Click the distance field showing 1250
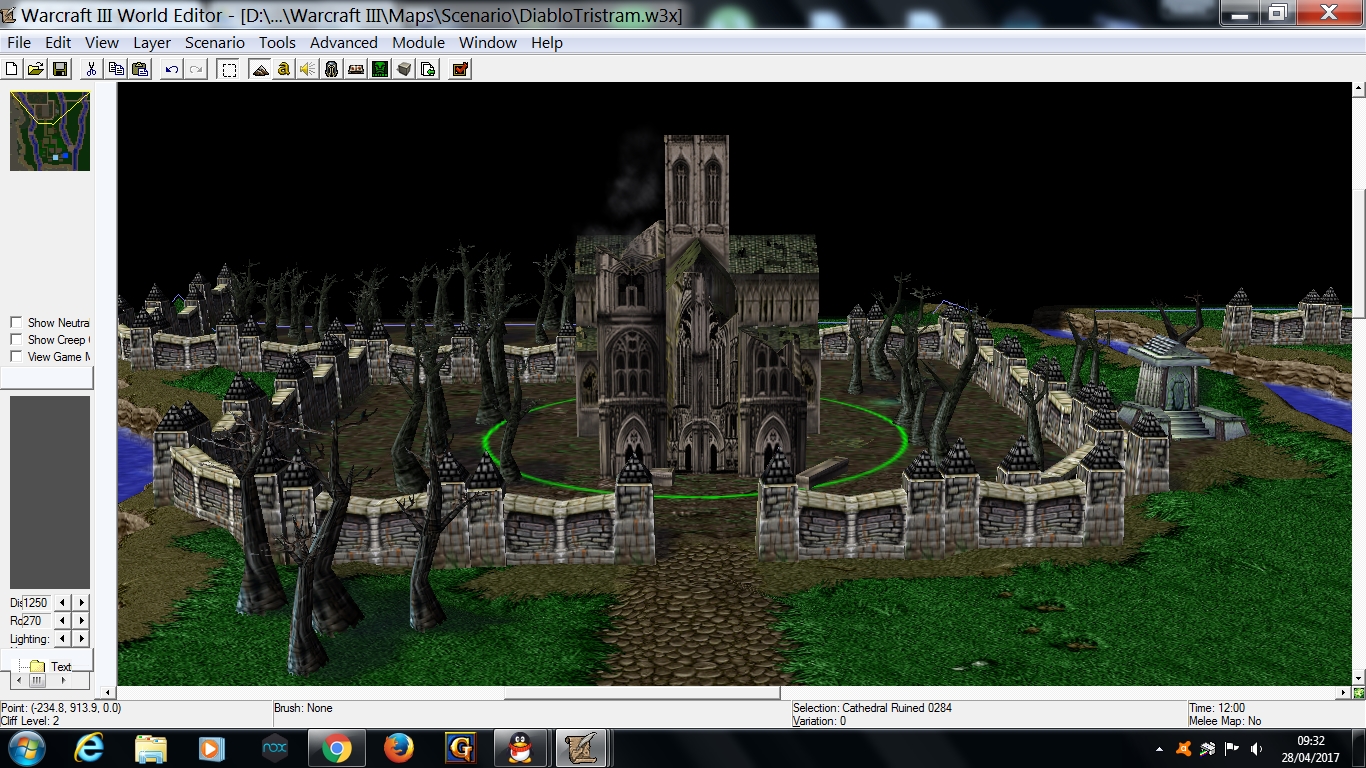Image resolution: width=1366 pixels, height=768 pixels. click(36, 602)
